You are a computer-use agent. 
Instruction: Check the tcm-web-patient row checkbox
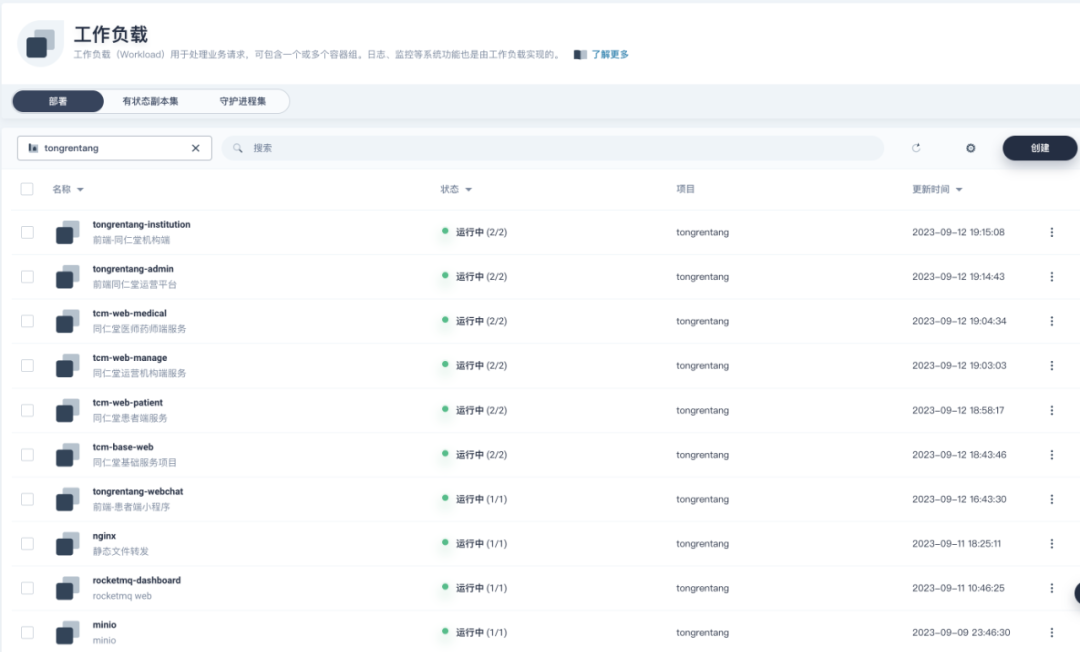pos(27,410)
